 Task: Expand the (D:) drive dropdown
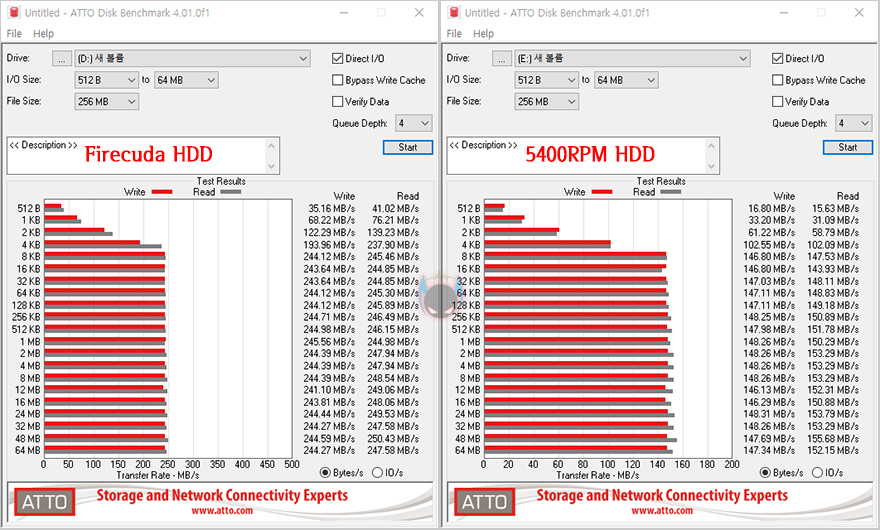[x=192, y=58]
